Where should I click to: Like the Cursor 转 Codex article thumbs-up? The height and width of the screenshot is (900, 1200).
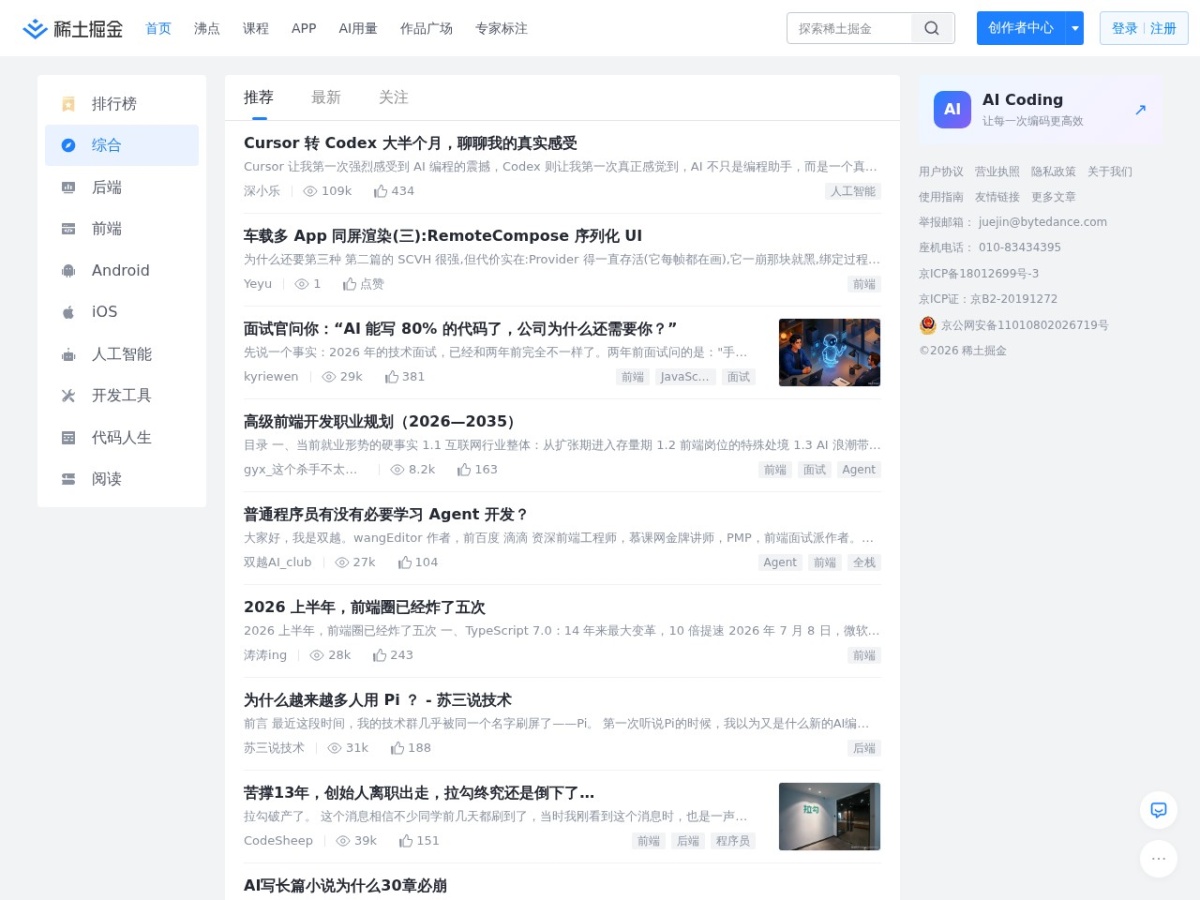(381, 191)
